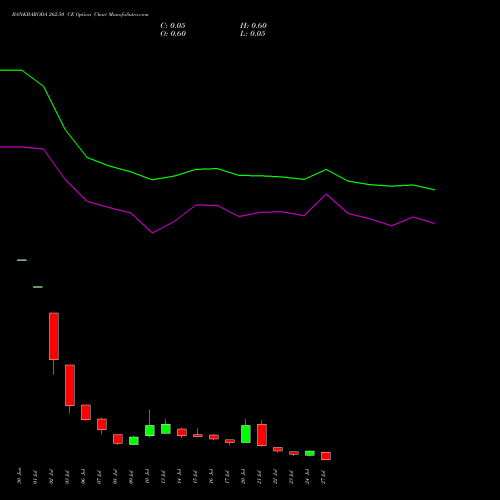The image size is (500, 500).
Task: Click the last red candle for 27 Jul
Action: 326,456
